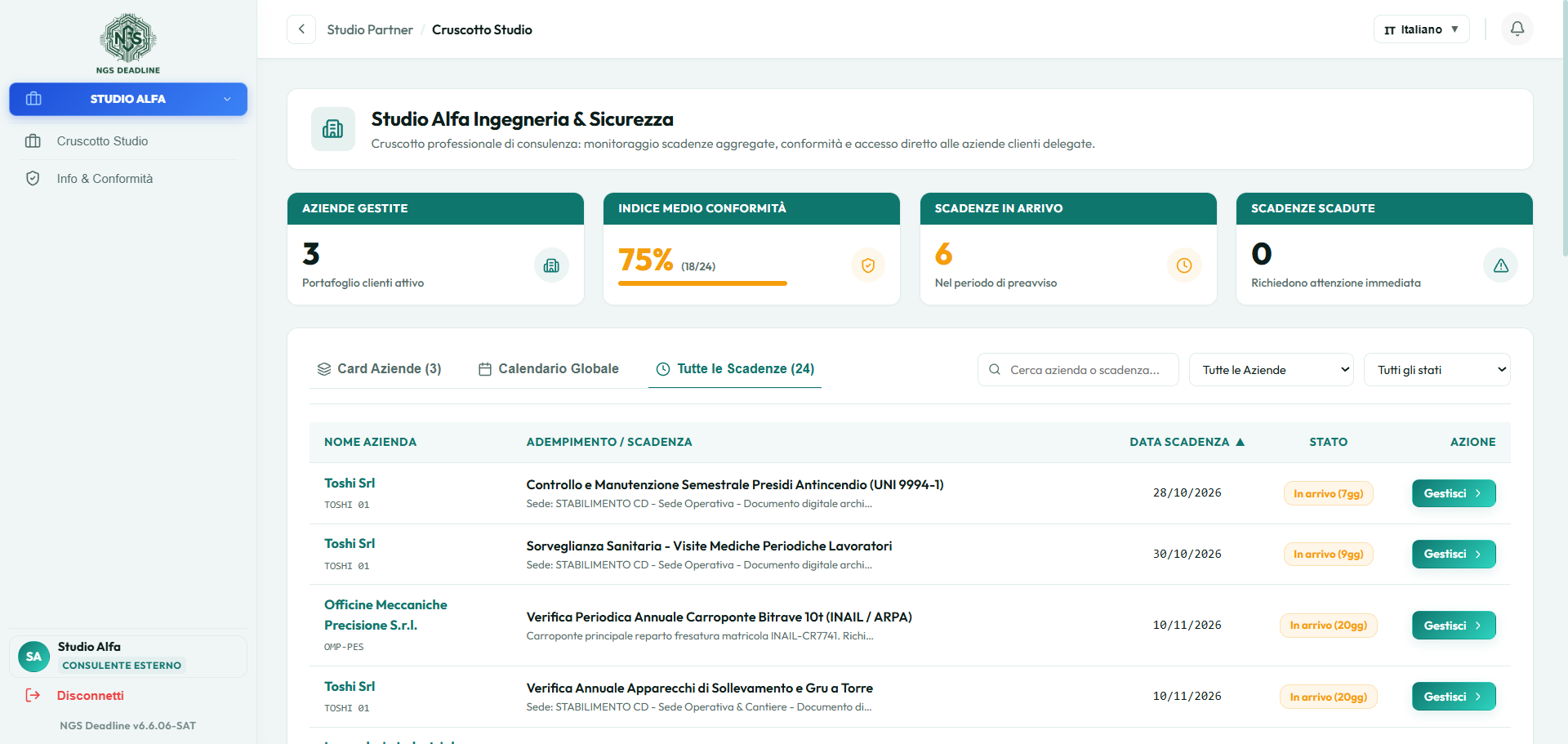Click Disconnetti to log out
The height and width of the screenshot is (744, 1568).
pos(91,696)
